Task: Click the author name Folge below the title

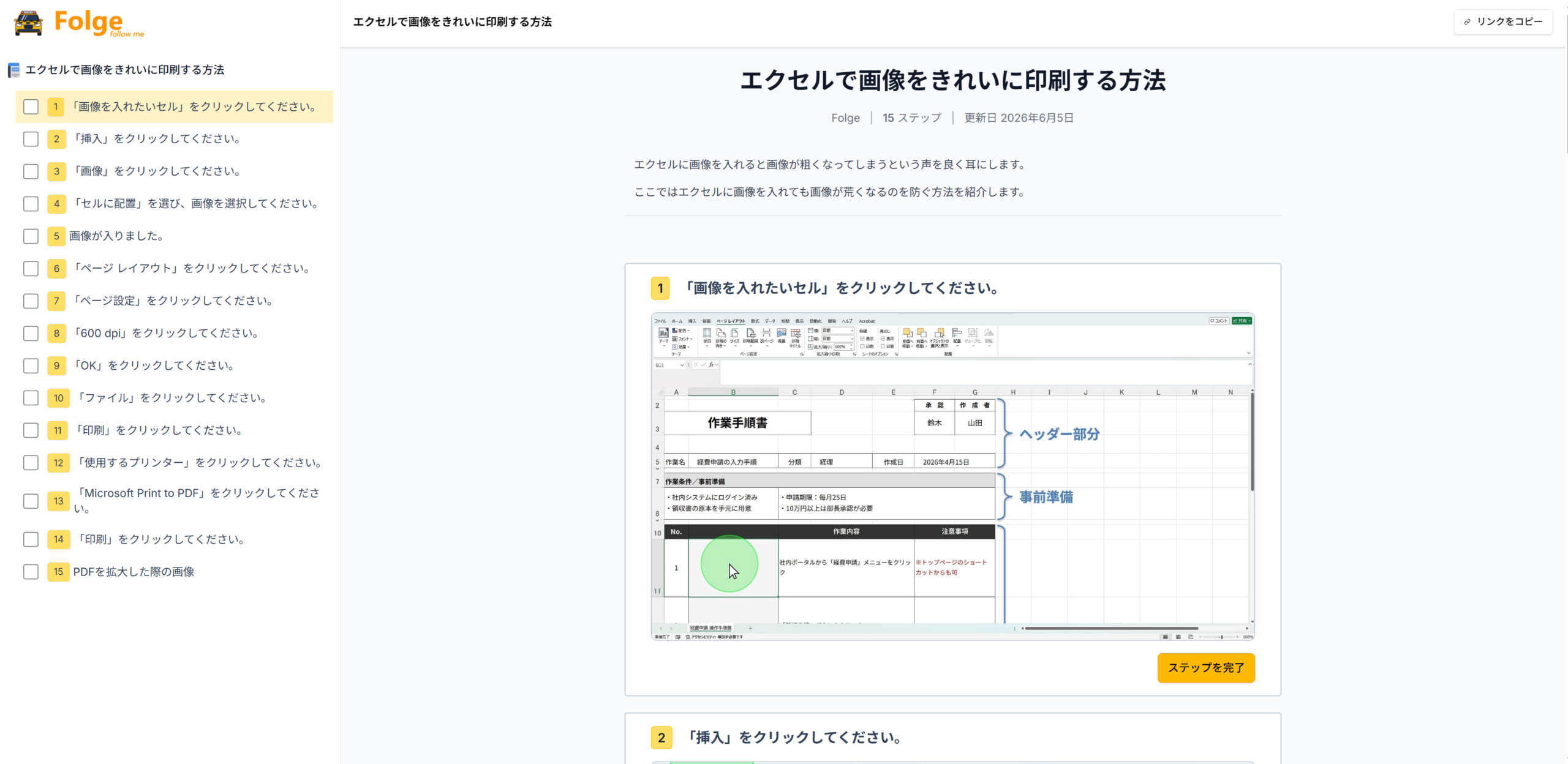Action: point(845,118)
